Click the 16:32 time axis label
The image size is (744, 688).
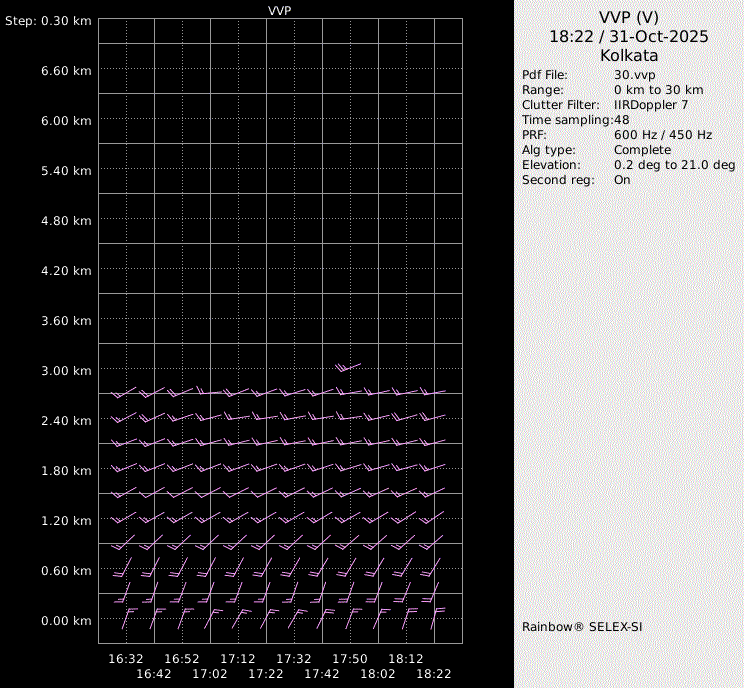[x=126, y=659]
